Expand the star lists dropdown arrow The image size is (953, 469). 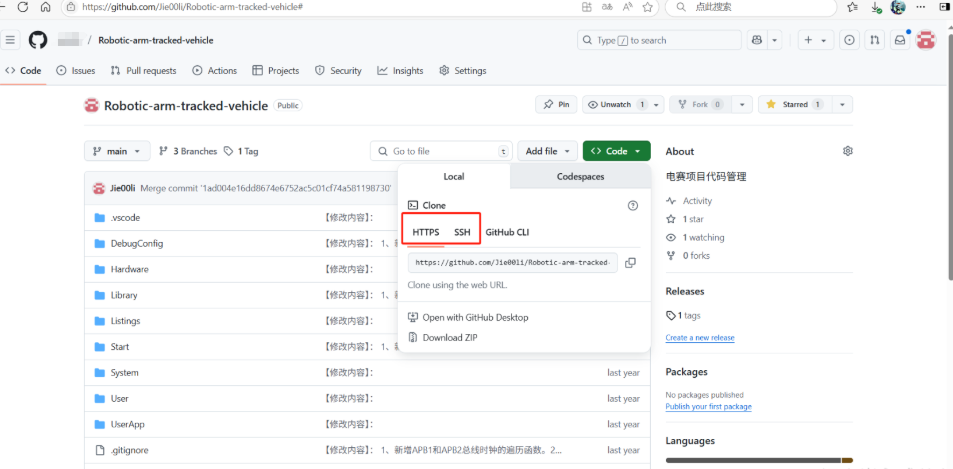(842, 104)
